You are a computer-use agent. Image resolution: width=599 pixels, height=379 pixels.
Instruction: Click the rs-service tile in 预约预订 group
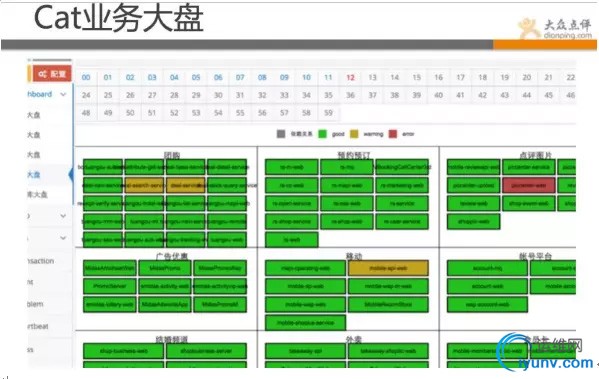tap(402, 203)
